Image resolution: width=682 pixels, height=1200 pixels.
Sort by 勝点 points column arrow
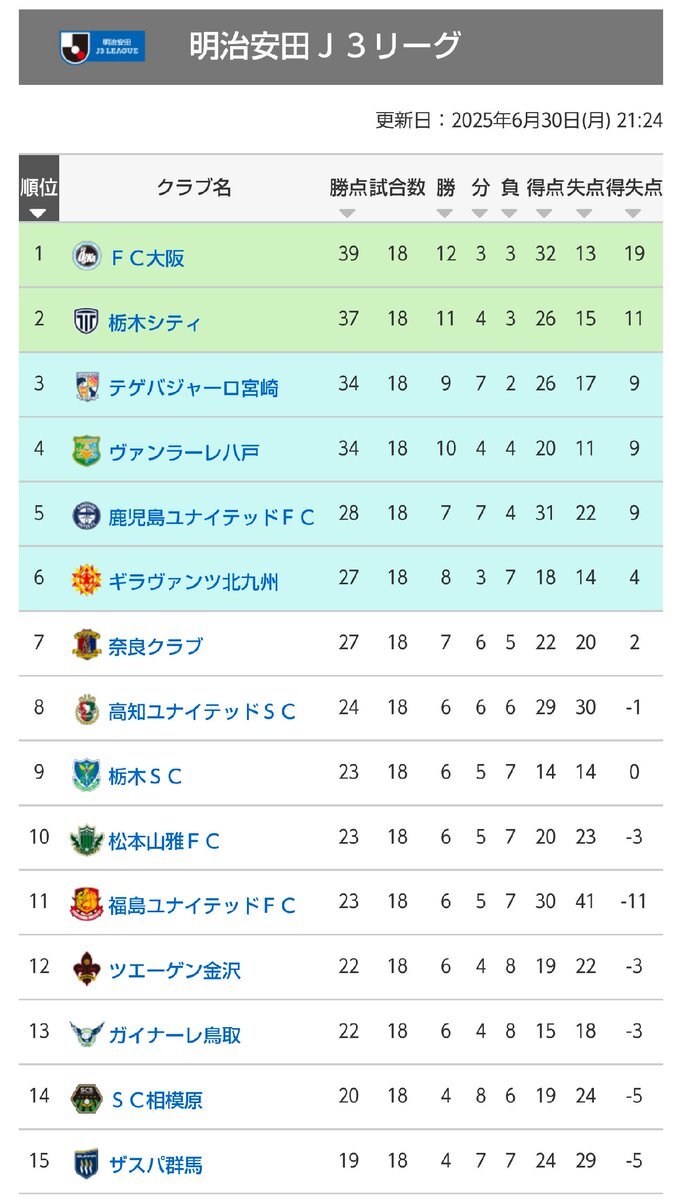[x=347, y=213]
